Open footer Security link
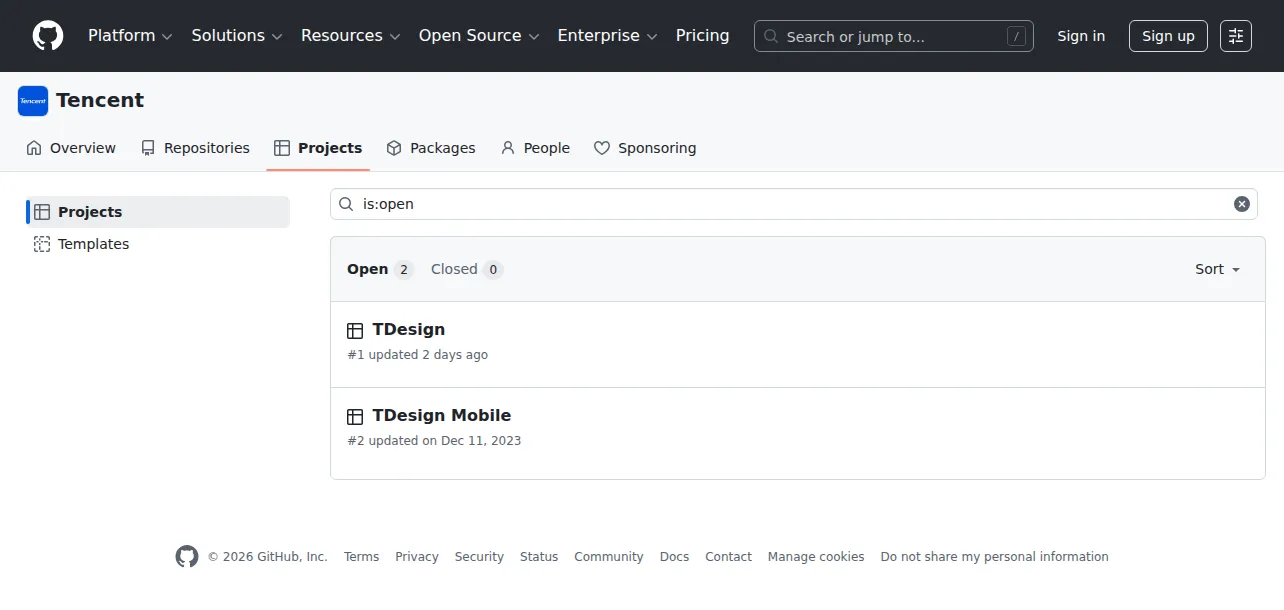The width and height of the screenshot is (1284, 610). [x=479, y=557]
